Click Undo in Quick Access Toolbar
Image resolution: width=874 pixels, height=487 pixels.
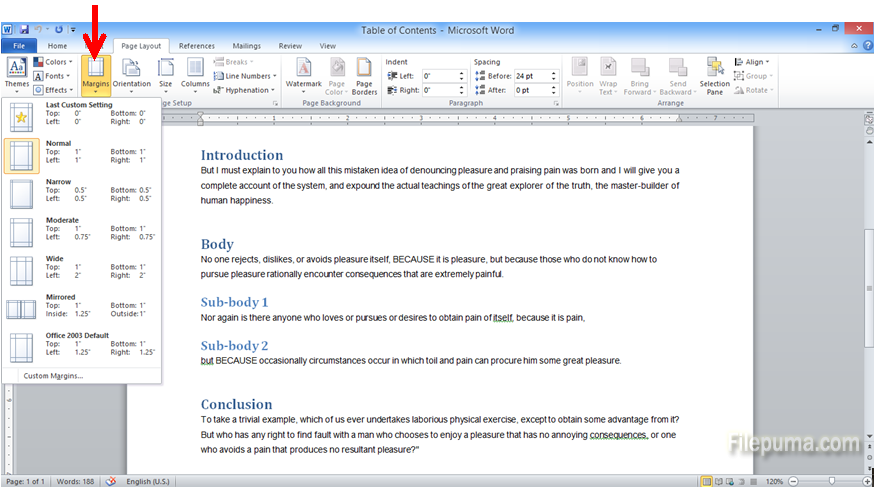[x=38, y=30]
